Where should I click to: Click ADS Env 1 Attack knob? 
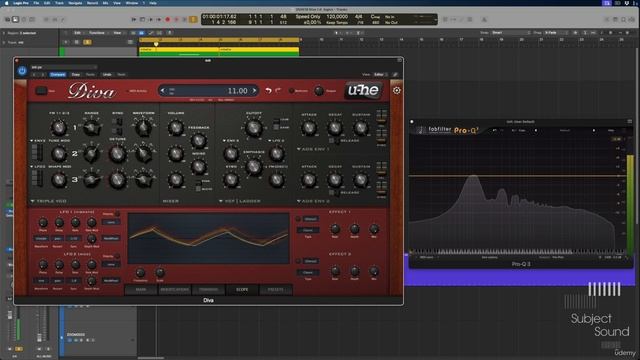[x=309, y=128]
